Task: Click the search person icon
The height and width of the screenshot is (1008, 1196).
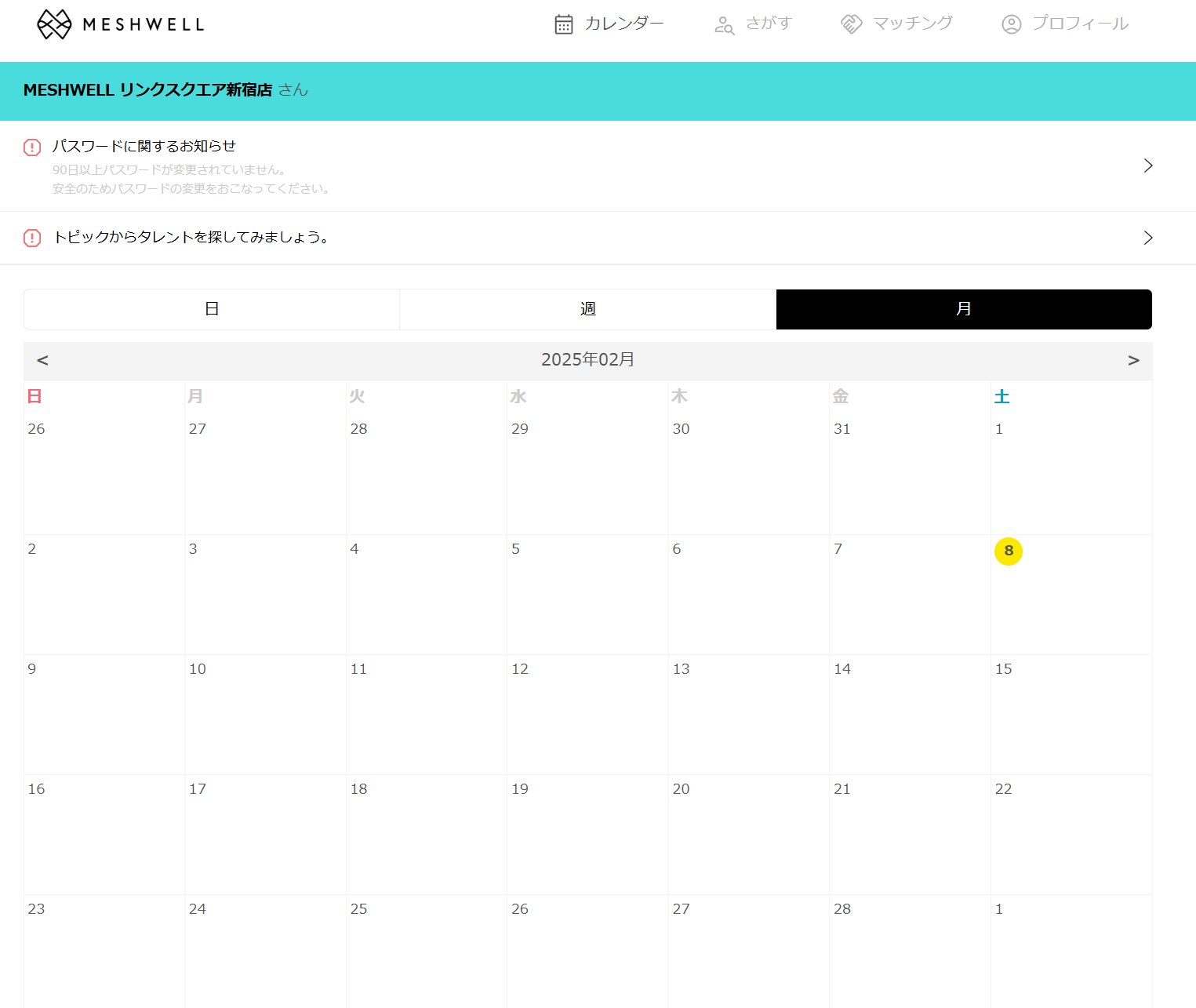Action: tap(724, 26)
